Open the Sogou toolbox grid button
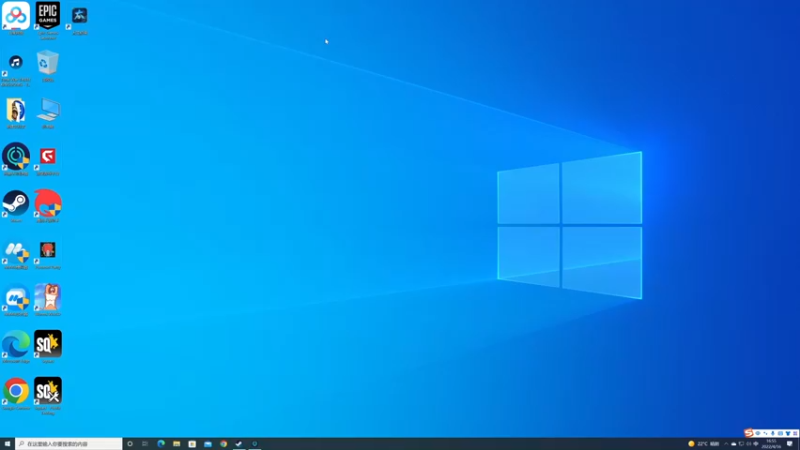This screenshot has width=800, height=450. tap(795, 433)
